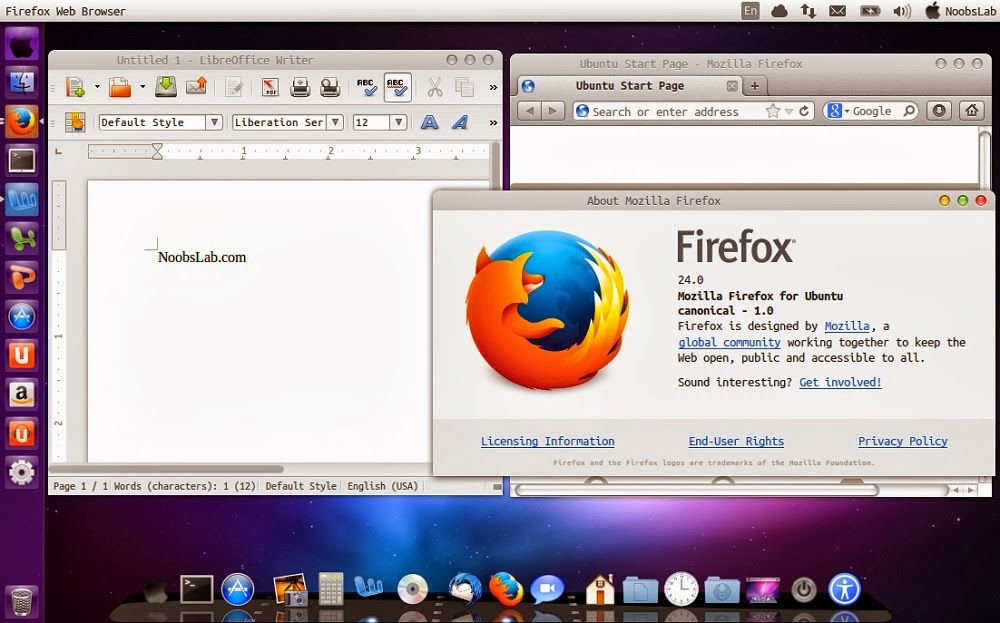The width and height of the screenshot is (1000, 623).
Task: Reload page with the refresh icon
Action: (x=804, y=112)
